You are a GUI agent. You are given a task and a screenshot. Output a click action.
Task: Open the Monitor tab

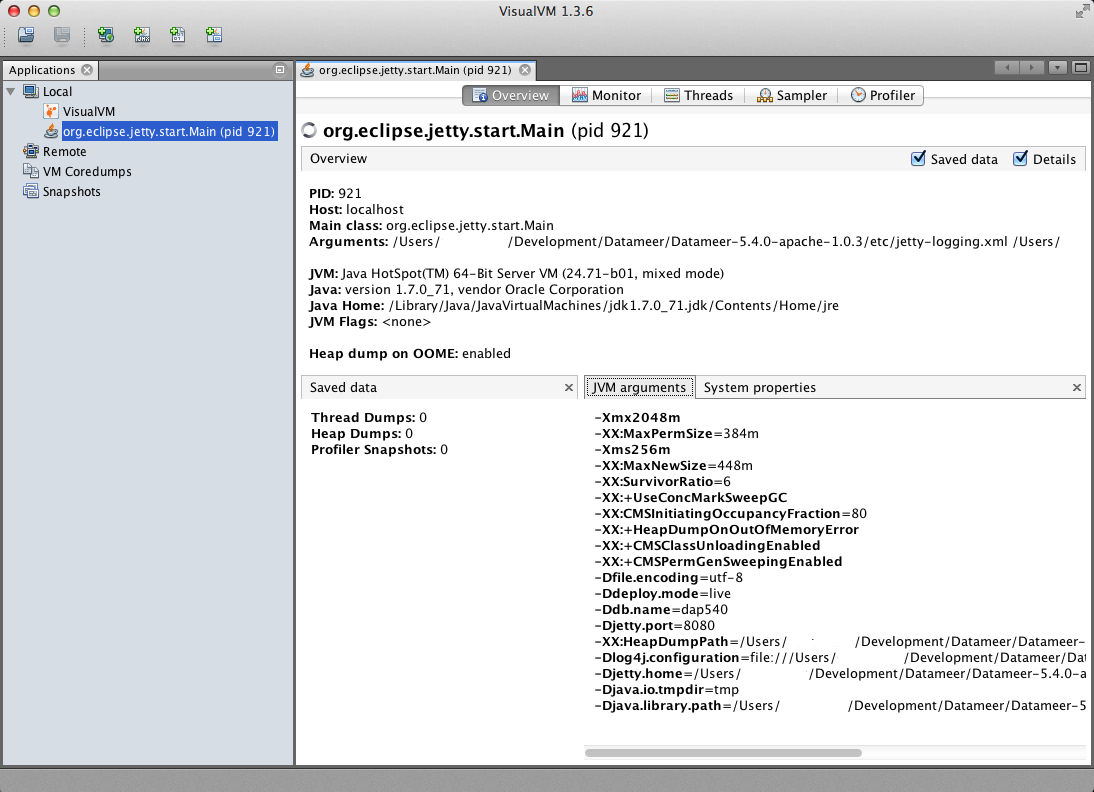[x=606, y=96]
